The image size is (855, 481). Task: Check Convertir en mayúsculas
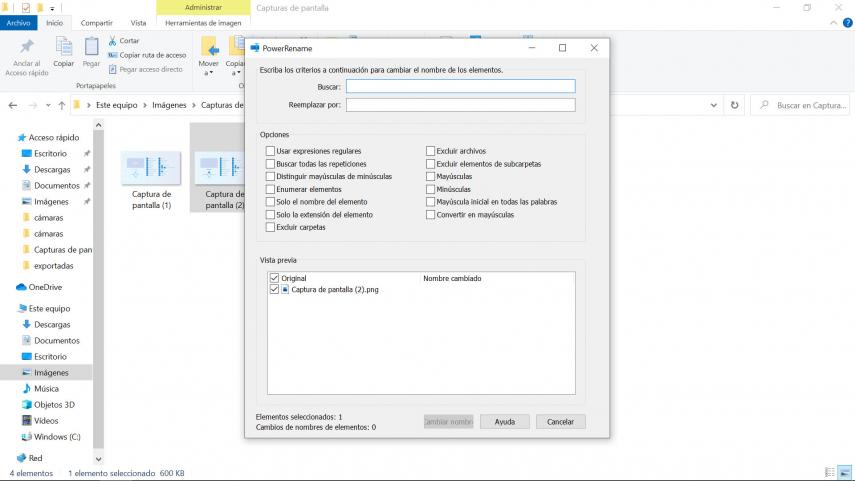click(x=431, y=214)
